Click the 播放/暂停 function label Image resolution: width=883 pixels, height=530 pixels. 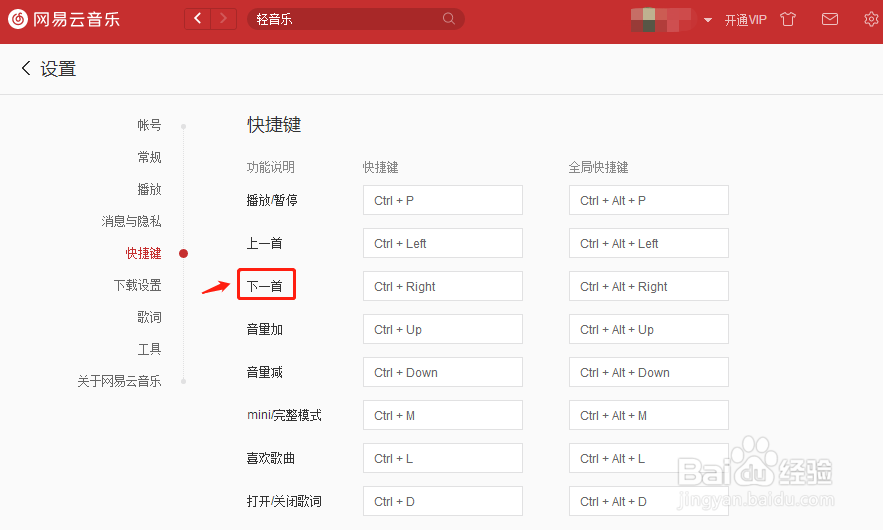pos(272,201)
